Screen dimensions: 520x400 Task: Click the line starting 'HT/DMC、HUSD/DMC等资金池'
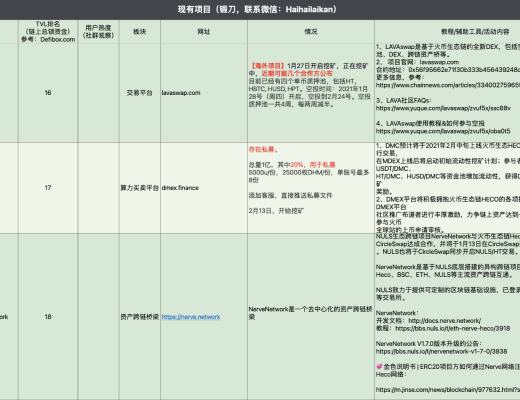(448, 176)
